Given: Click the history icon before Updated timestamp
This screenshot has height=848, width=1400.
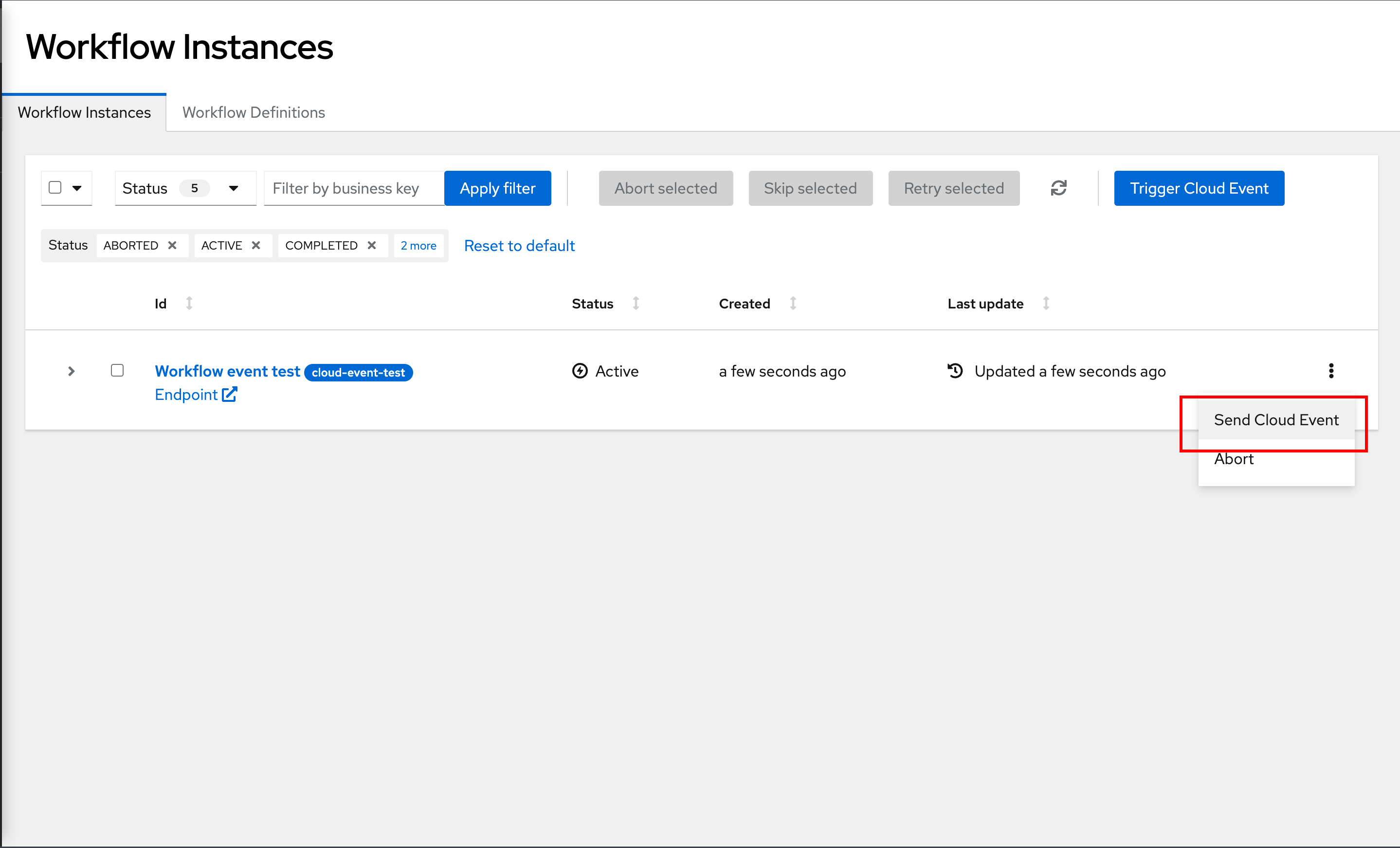Looking at the screenshot, I should pyautogui.click(x=955, y=371).
